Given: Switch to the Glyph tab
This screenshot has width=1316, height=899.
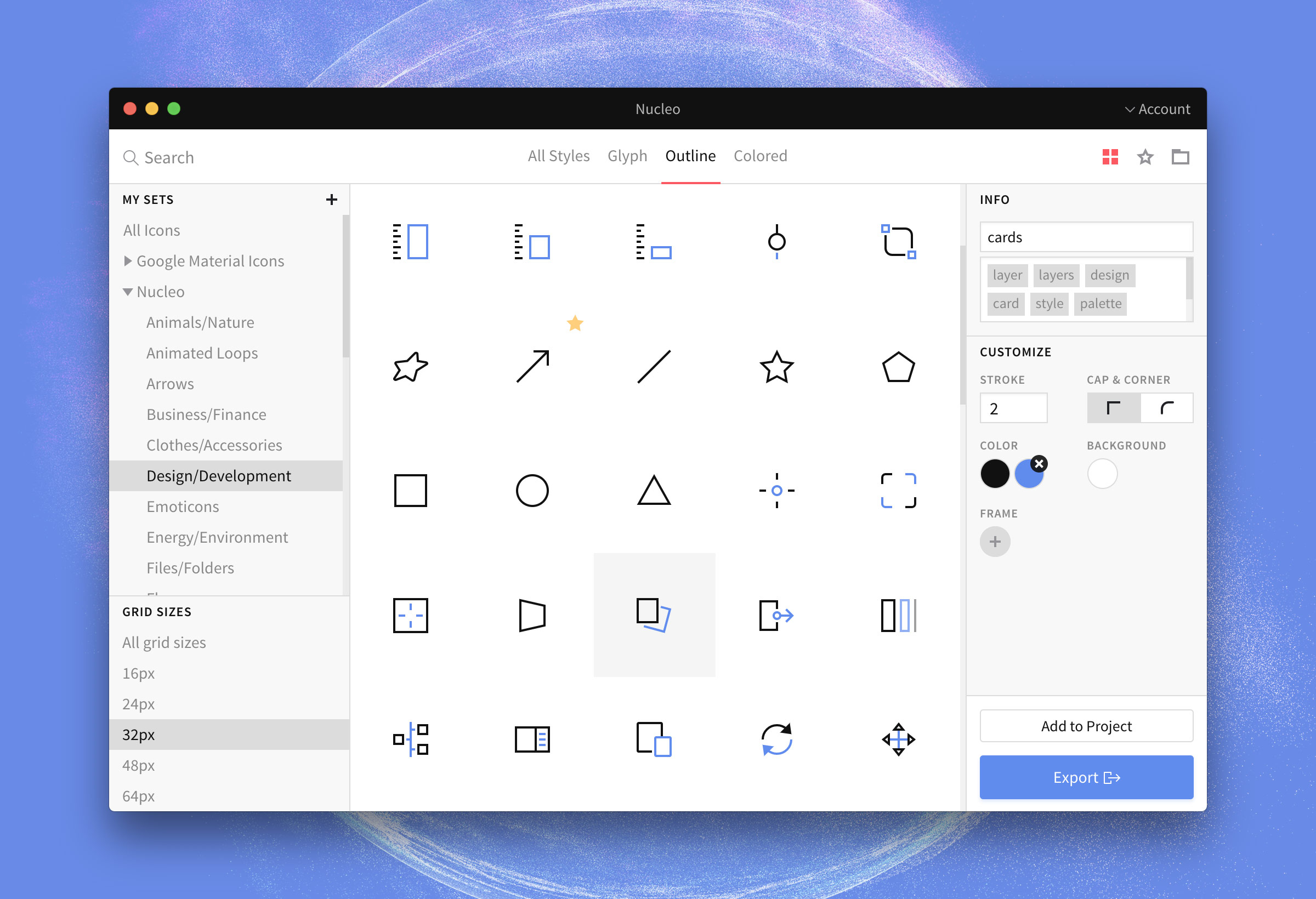Looking at the screenshot, I should point(627,156).
